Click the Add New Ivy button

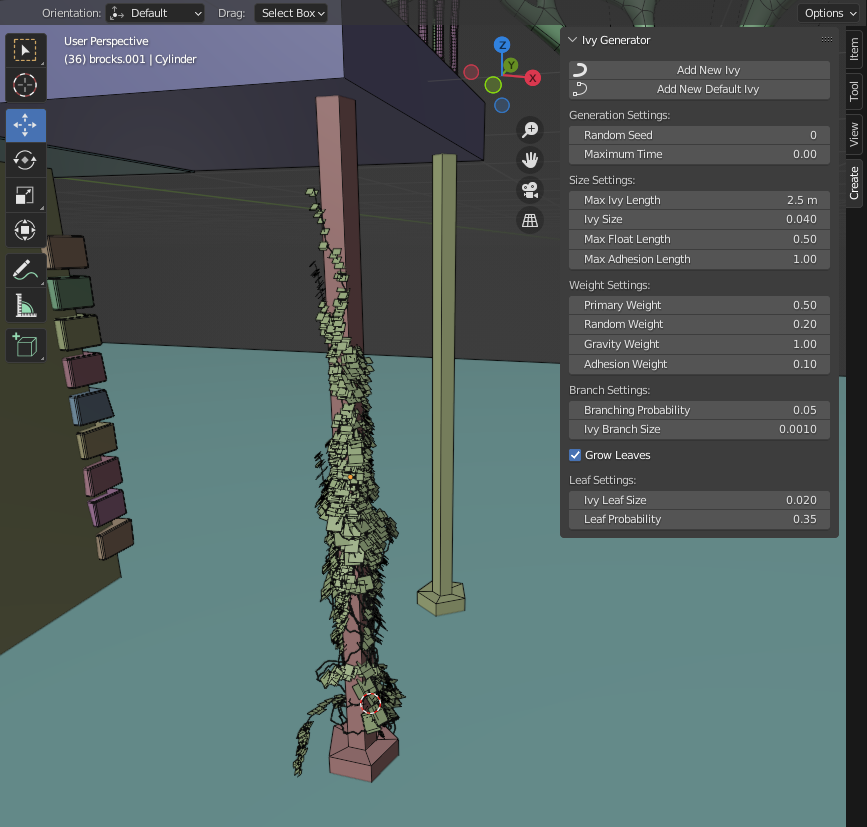pos(699,70)
